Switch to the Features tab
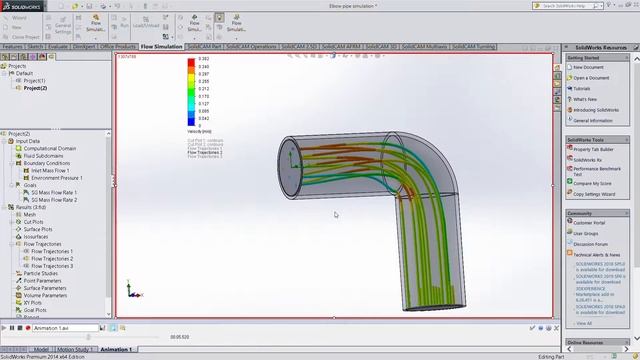 12,47
